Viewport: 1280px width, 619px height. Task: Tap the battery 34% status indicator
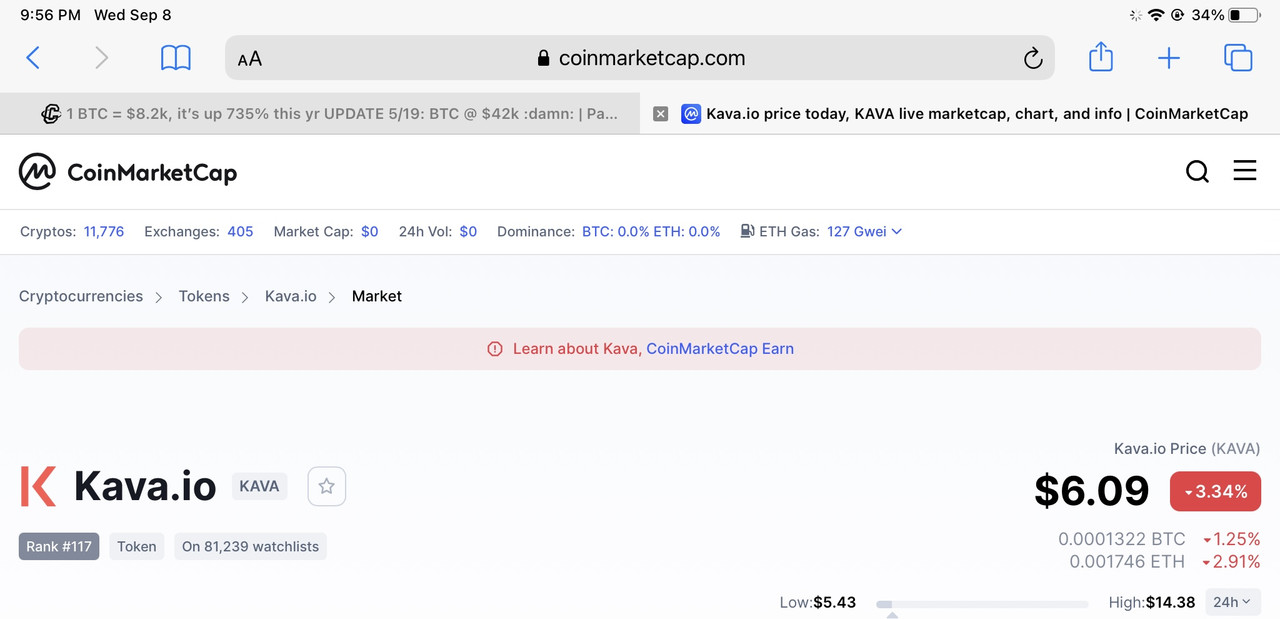click(x=1226, y=15)
